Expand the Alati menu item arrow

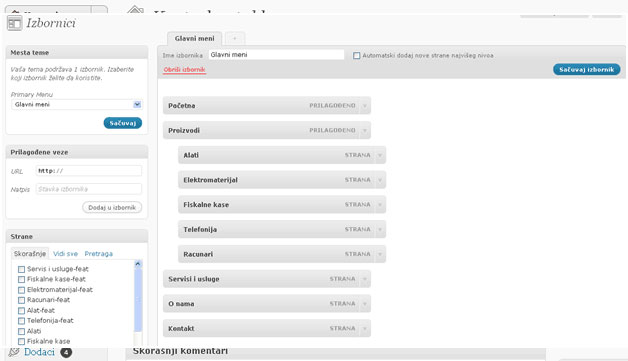(x=380, y=155)
